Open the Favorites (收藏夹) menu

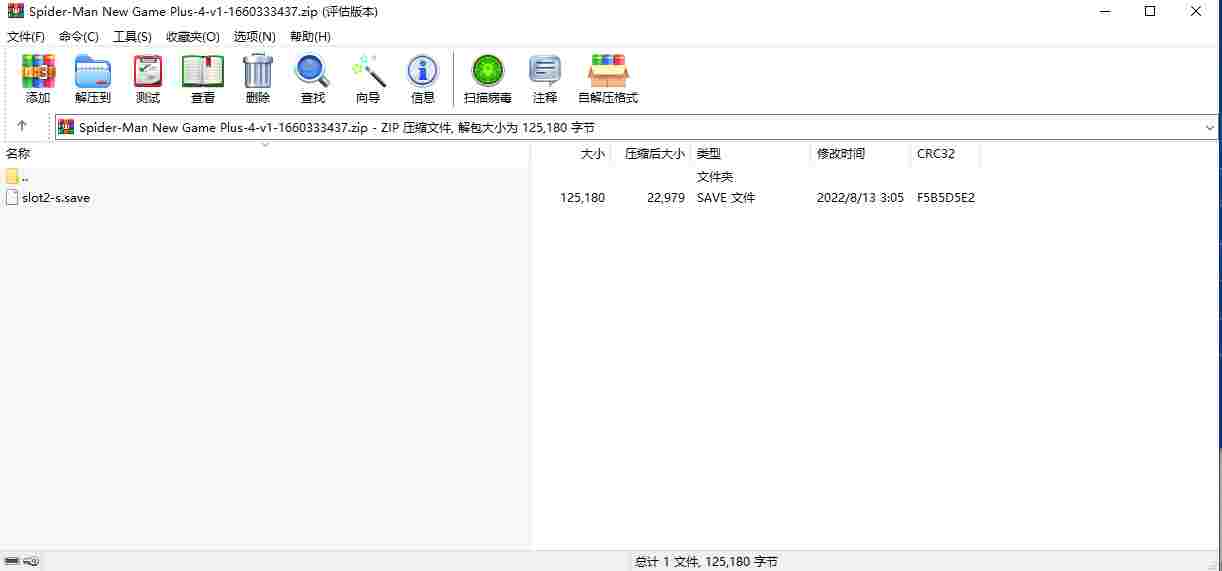[x=193, y=36]
